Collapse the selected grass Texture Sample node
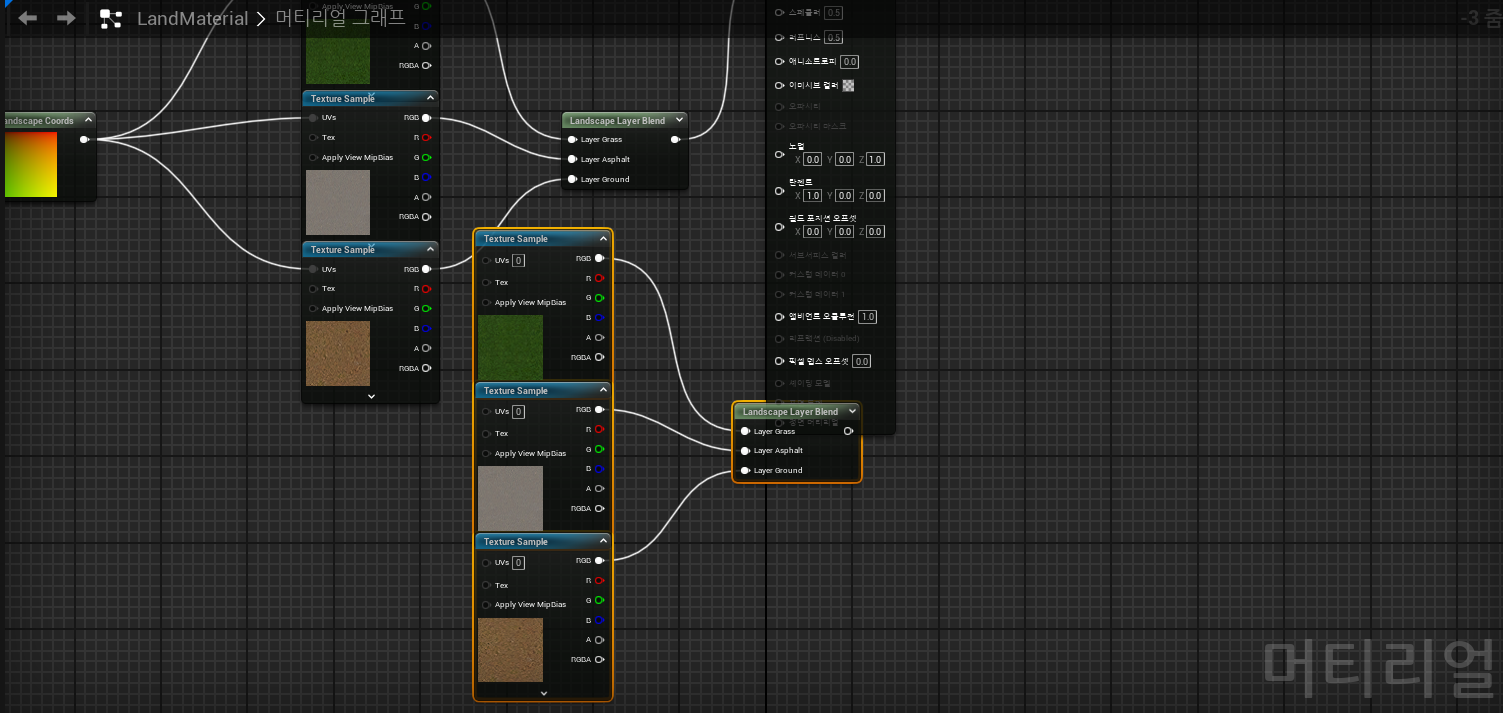1503x713 pixels. pos(603,238)
